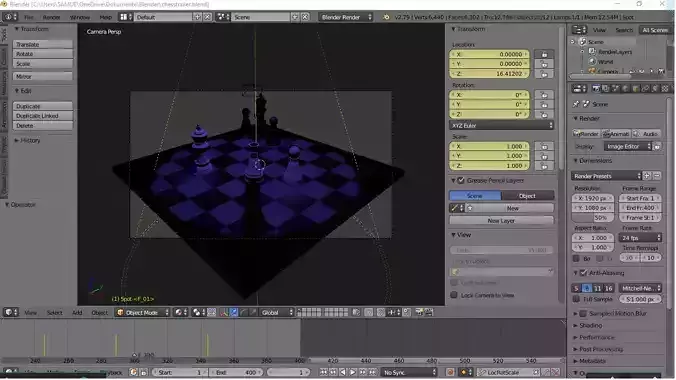This screenshot has width=676, height=380.
Task: Expand the Performance render panel
Action: [576, 337]
